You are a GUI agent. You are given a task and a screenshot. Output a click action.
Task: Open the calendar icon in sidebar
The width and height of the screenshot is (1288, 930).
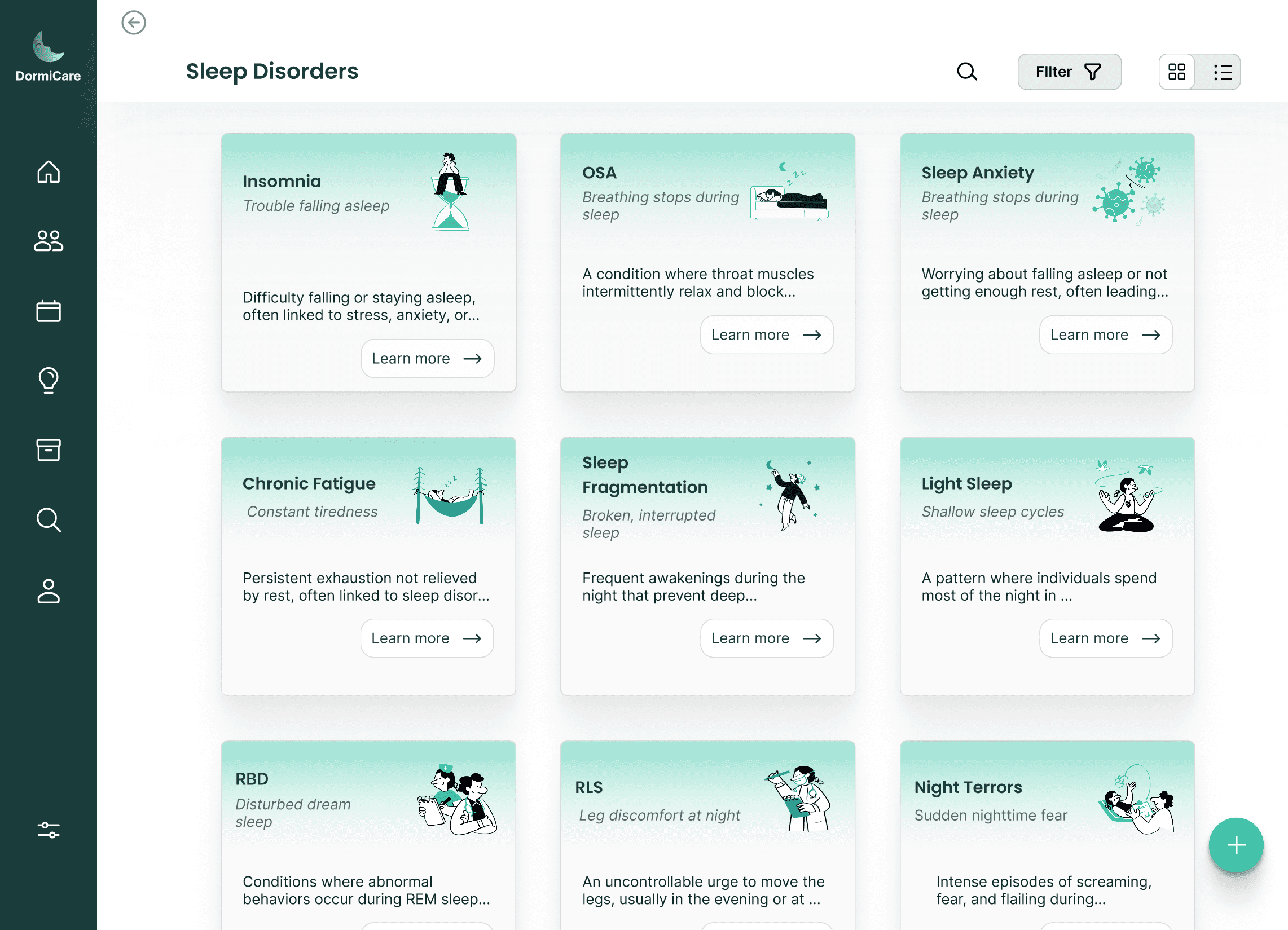click(x=49, y=311)
